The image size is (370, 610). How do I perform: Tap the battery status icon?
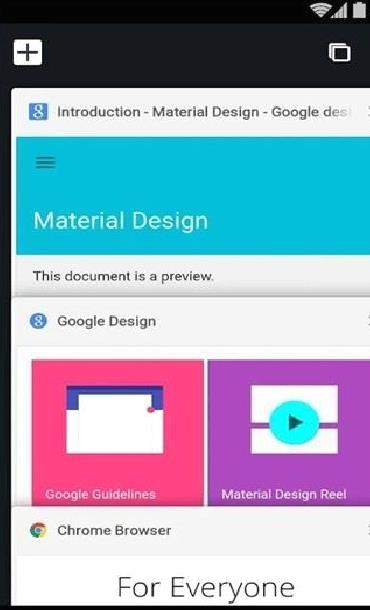click(x=359, y=9)
